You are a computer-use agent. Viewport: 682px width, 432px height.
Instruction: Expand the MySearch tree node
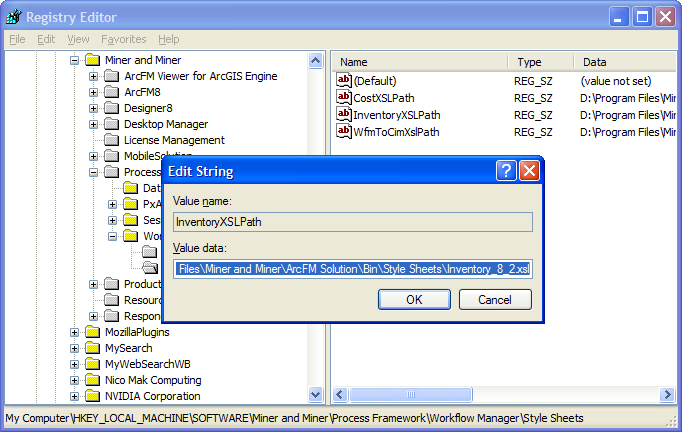(74, 348)
